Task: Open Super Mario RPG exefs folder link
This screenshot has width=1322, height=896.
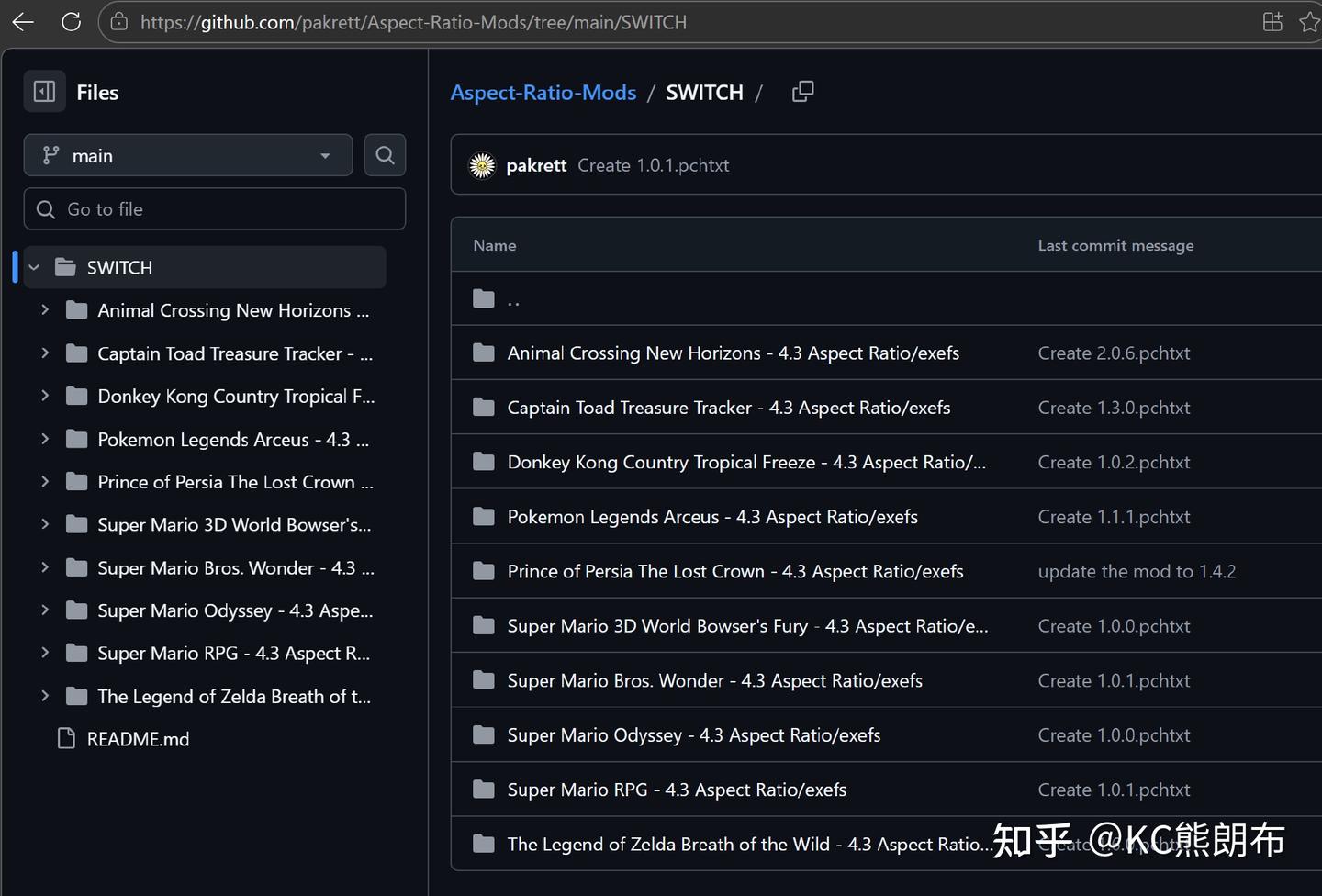Action: (x=678, y=790)
